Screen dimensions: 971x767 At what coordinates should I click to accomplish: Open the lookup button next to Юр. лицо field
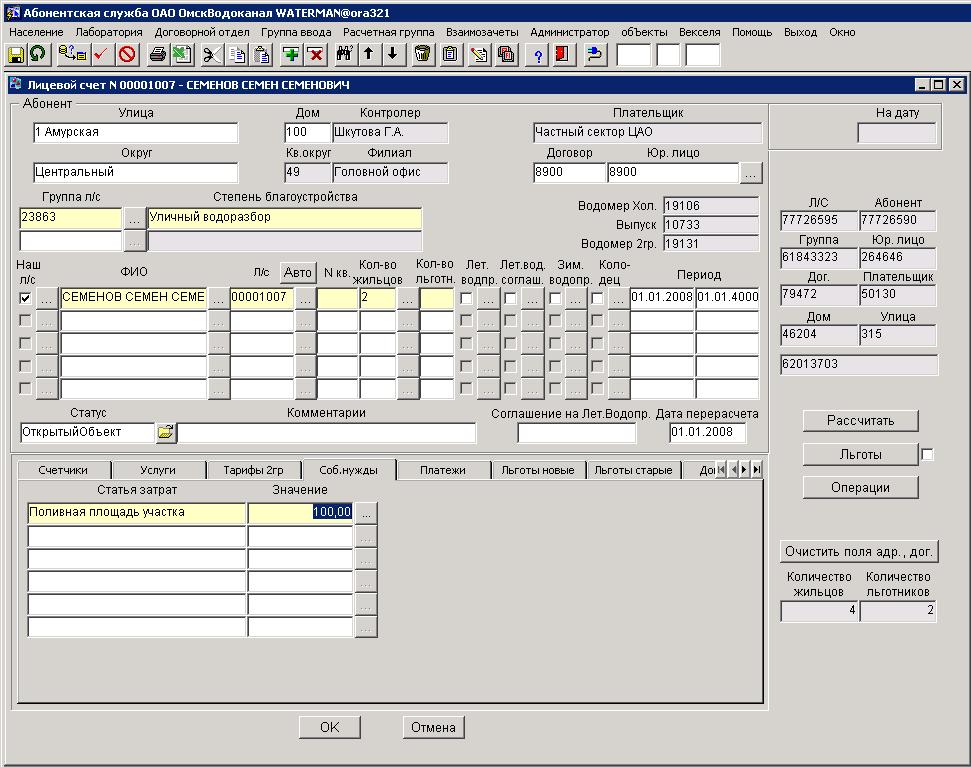coord(751,173)
